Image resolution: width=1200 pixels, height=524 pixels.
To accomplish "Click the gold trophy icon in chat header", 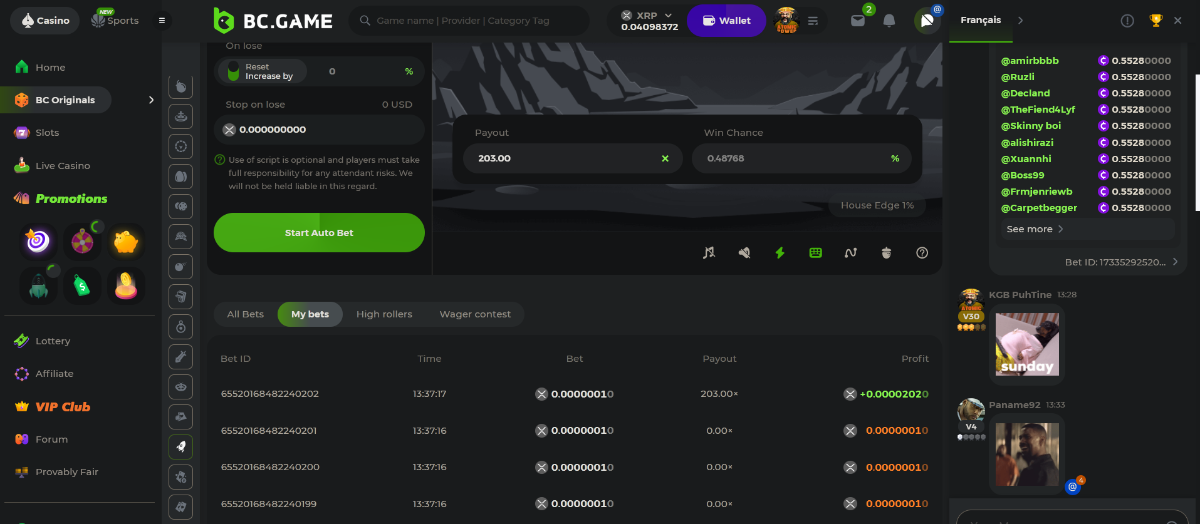I will 1156,20.
